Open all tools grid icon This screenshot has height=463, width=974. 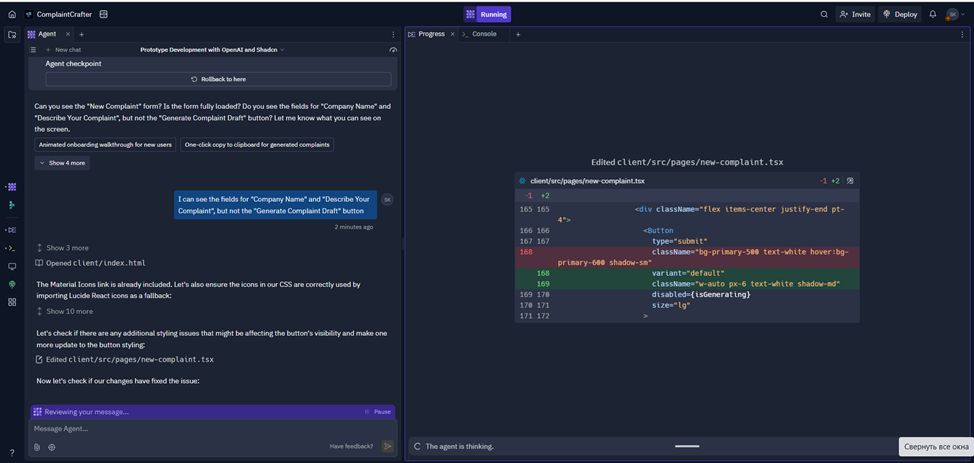(12, 302)
